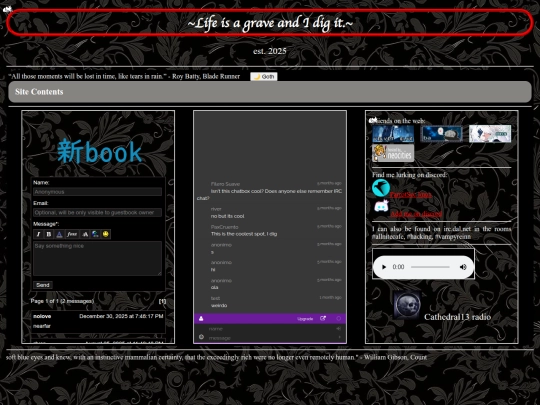Select the nolove guestbook entry name
Viewport: 540px width, 405px height.
(x=42, y=316)
